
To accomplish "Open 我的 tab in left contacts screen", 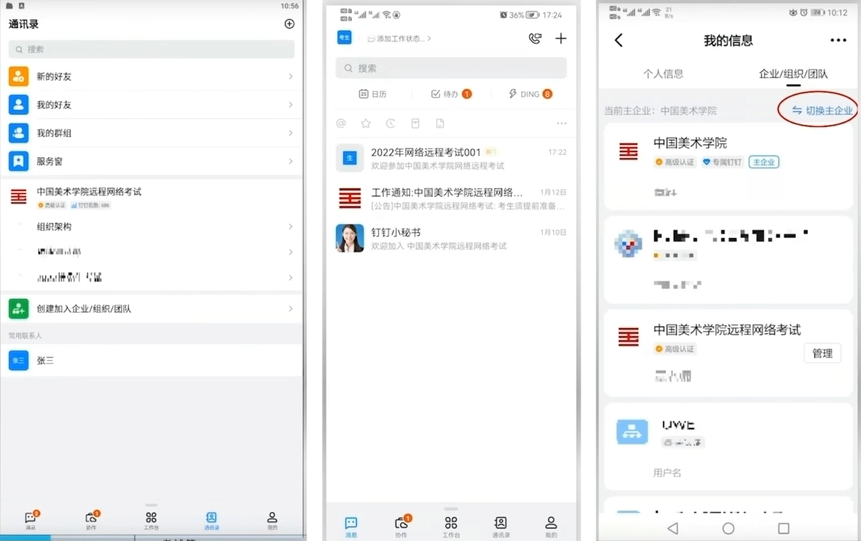I will pyautogui.click(x=272, y=521).
